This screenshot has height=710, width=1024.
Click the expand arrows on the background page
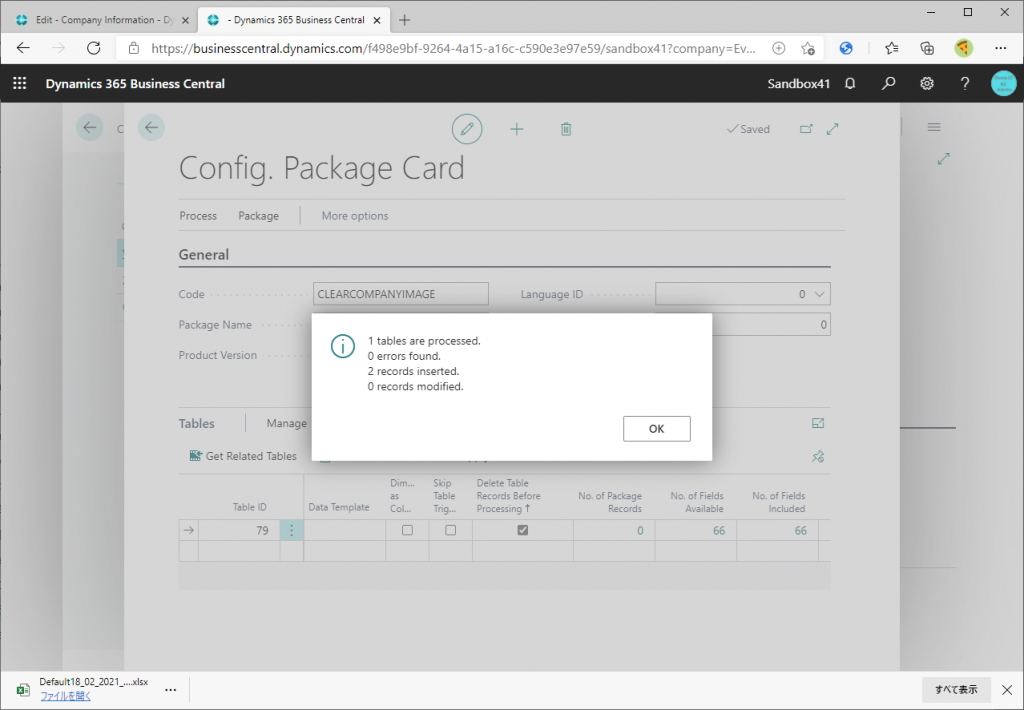coord(943,159)
